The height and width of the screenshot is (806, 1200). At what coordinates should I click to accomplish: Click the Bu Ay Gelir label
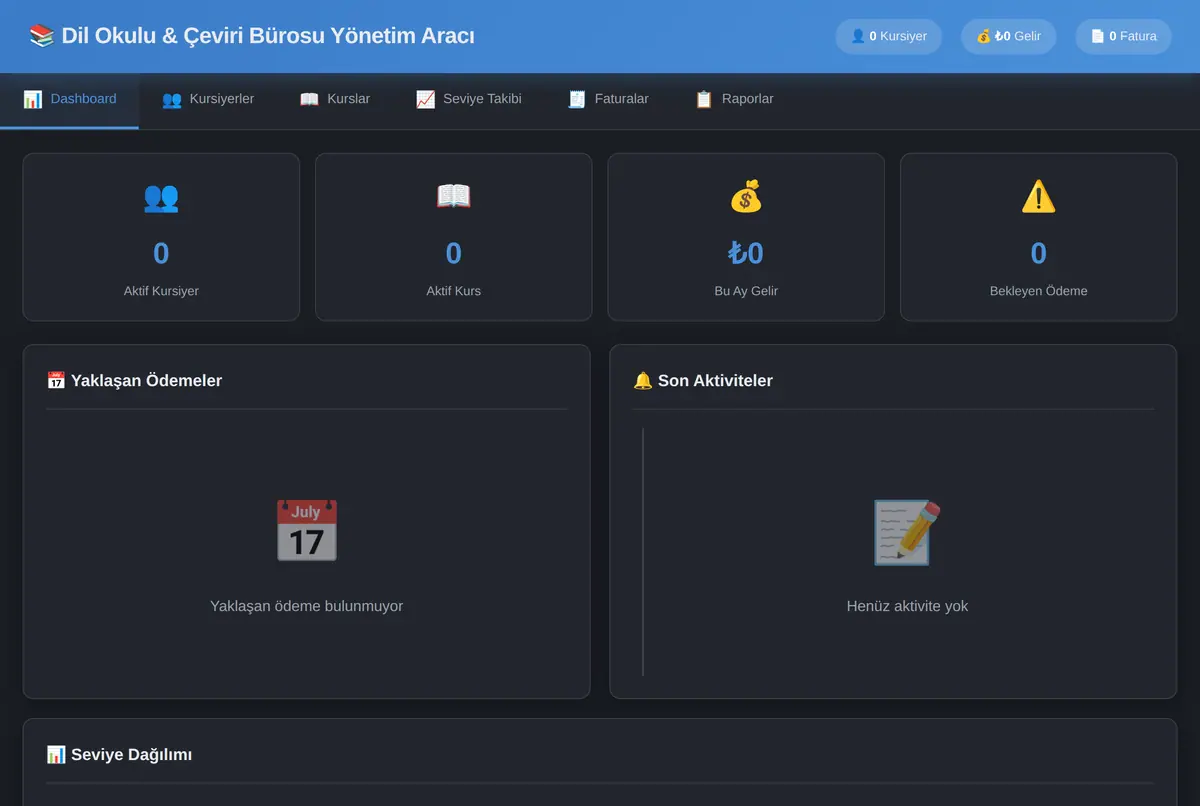pyautogui.click(x=746, y=291)
